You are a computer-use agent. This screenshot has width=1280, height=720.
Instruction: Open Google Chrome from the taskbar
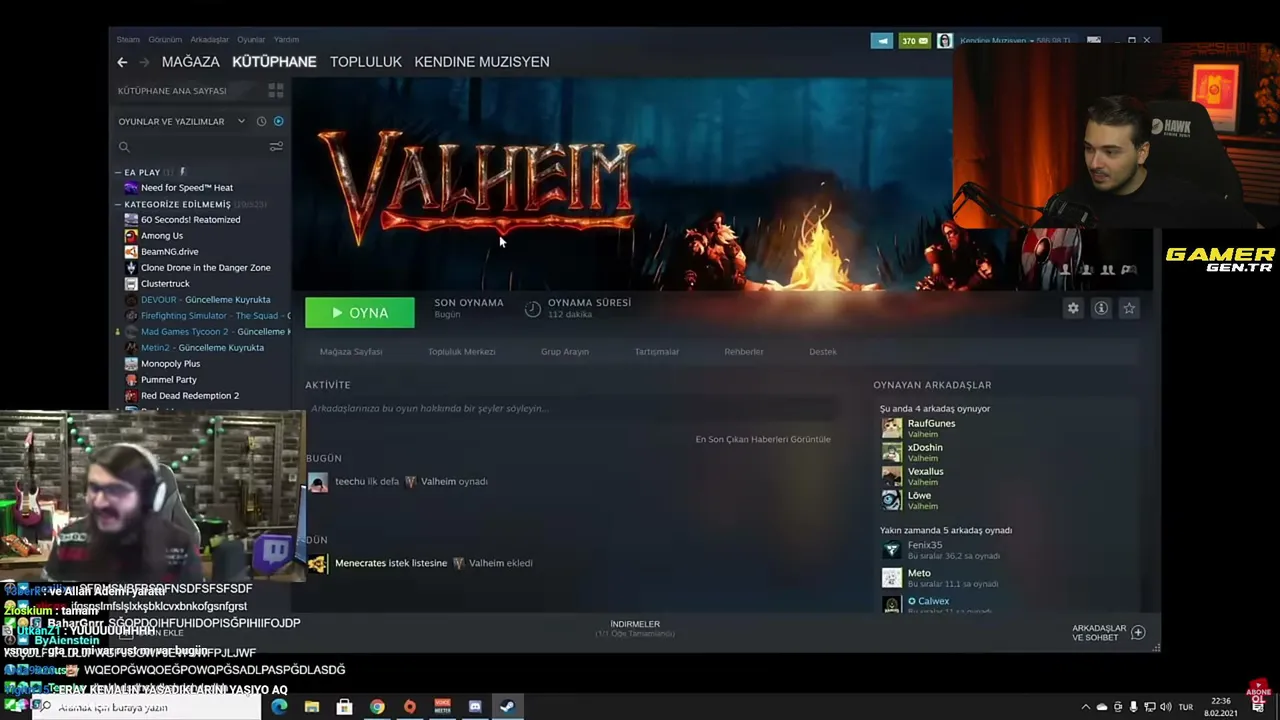(x=377, y=707)
